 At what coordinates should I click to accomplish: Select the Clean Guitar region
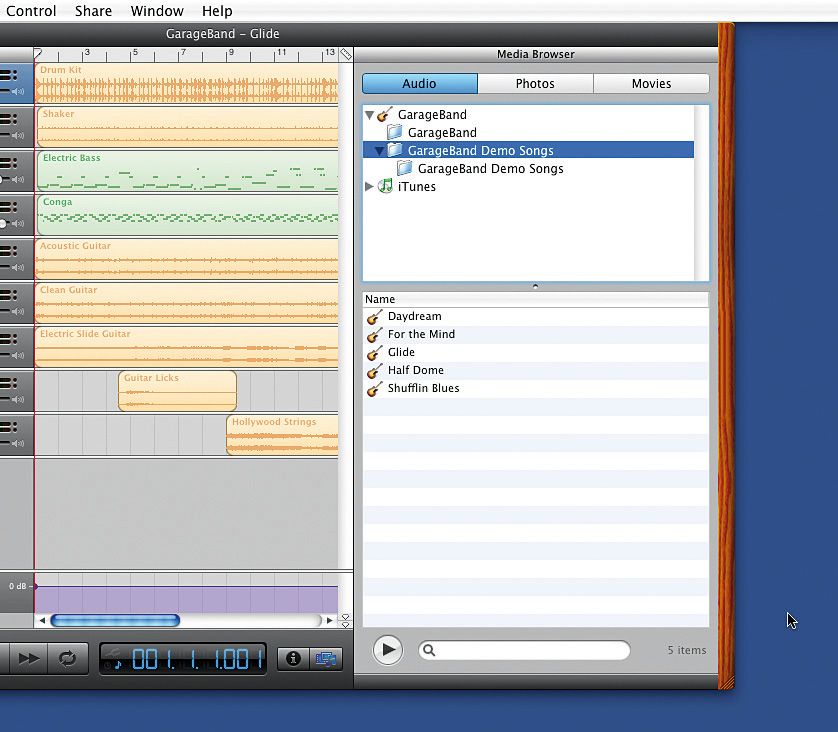point(187,303)
